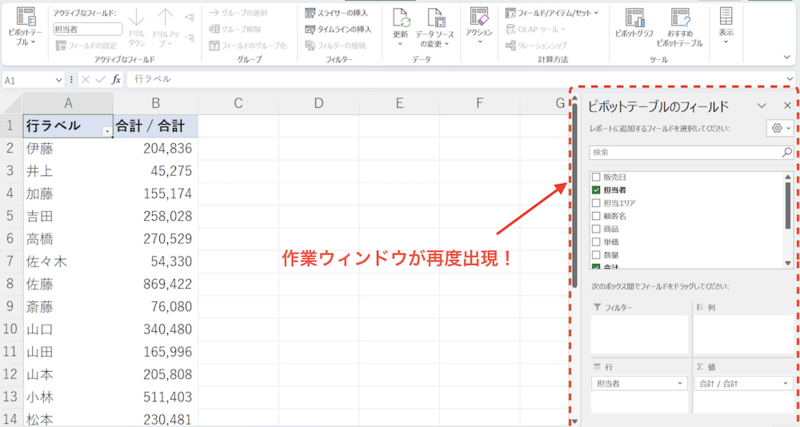The width and height of the screenshot is (800, 427).
Task: Click the collapse field minus icon
Action: point(189,37)
